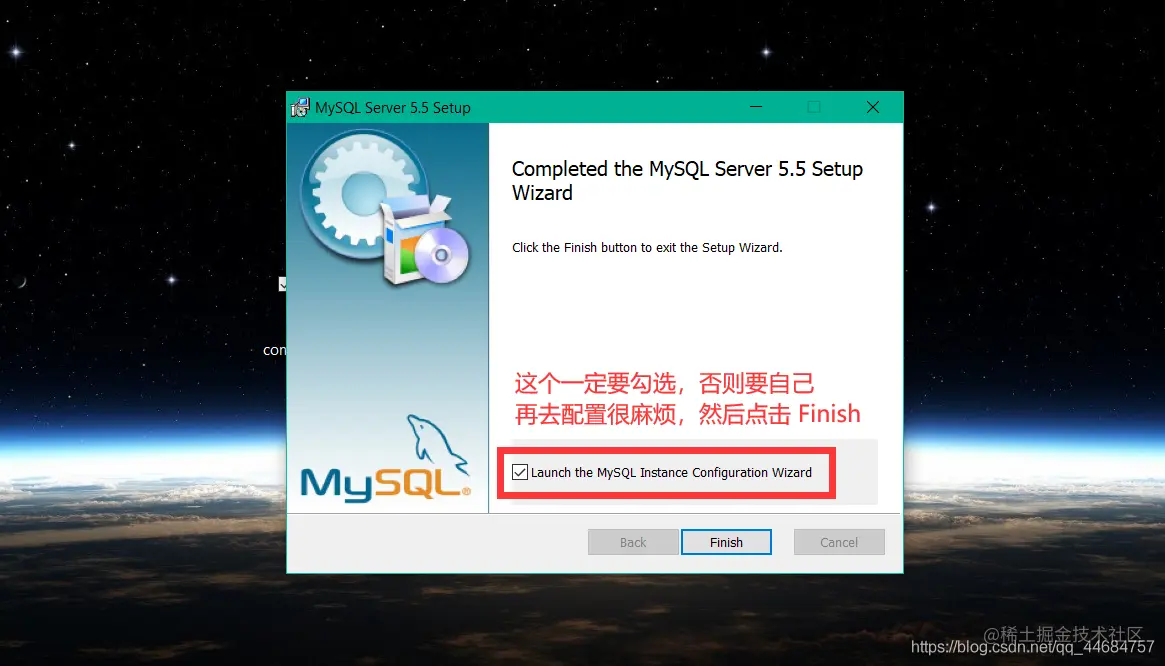Click Finish to exit the Setup Wizard
Screen dimensions: 1165x666
(x=726, y=542)
